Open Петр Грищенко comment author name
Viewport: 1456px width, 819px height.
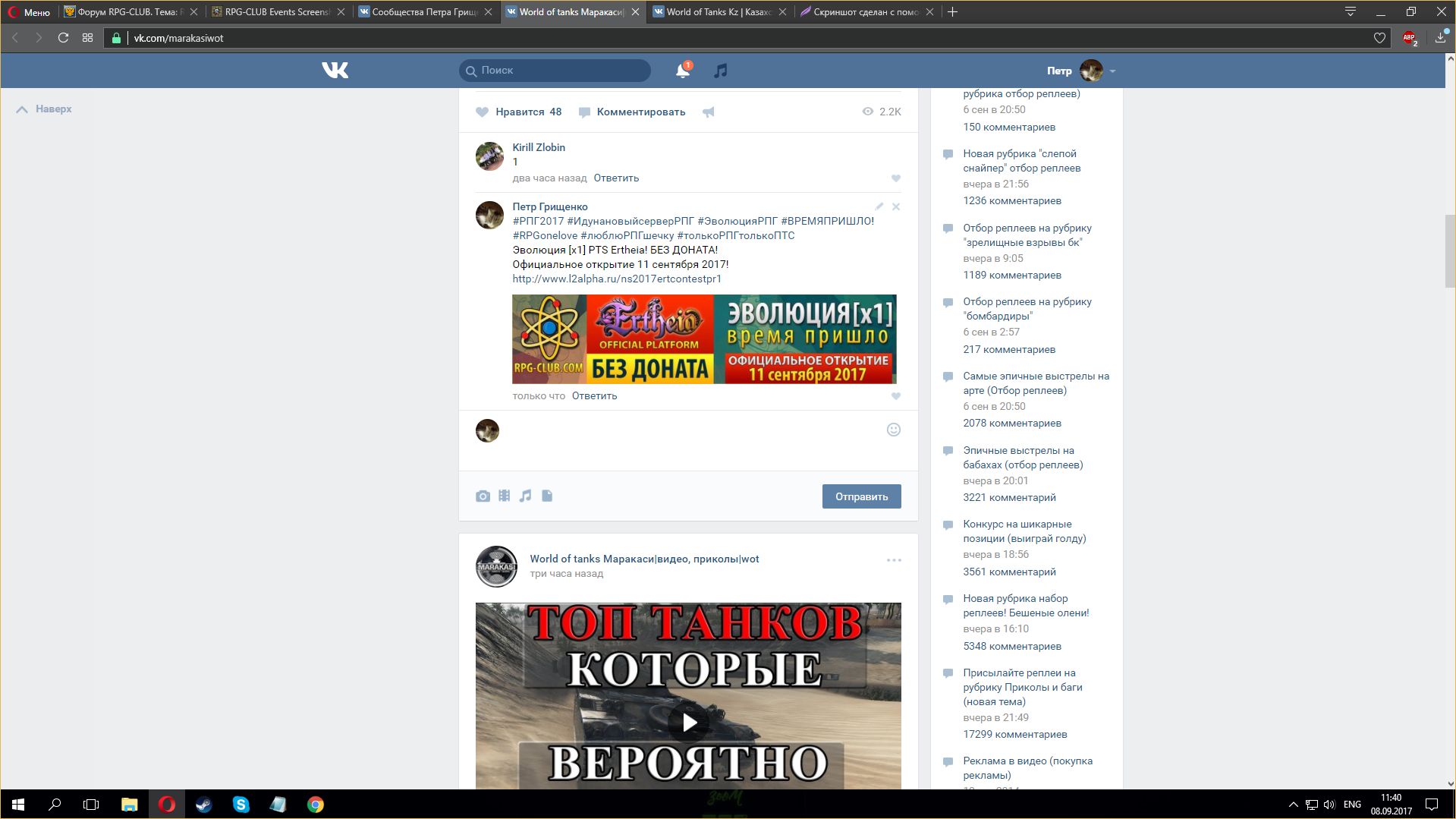(x=550, y=206)
